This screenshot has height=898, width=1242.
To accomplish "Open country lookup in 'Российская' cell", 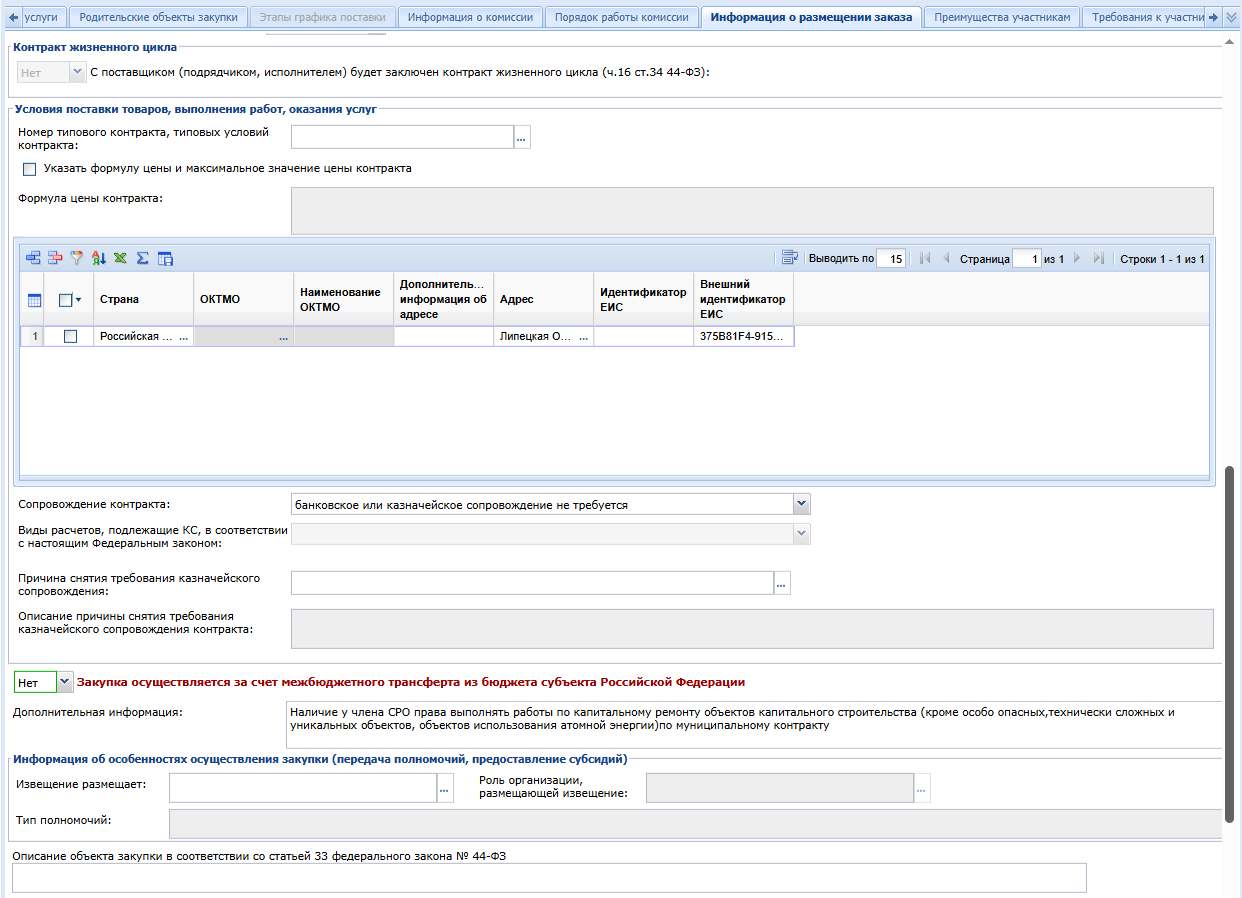I will coord(183,337).
